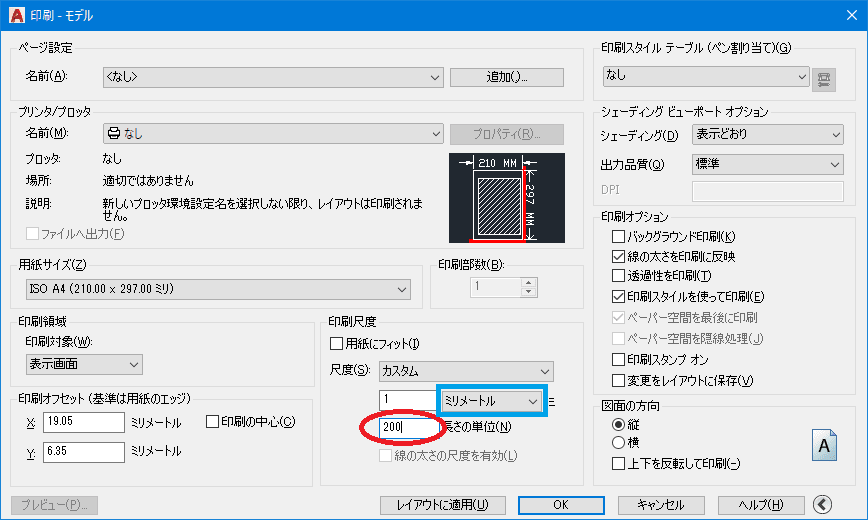Click the paper size preview thumbnail
The height and width of the screenshot is (520, 868).
coord(506,198)
